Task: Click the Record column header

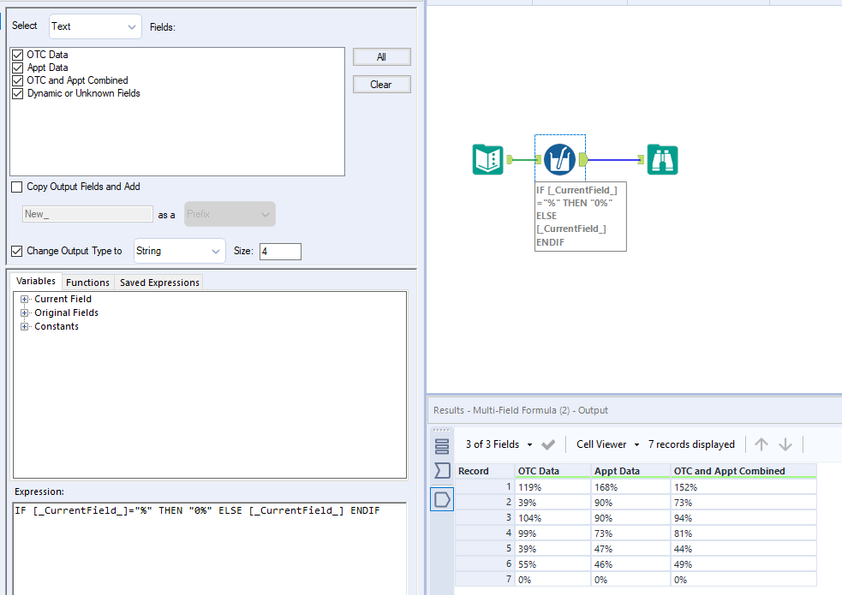Action: [x=484, y=471]
